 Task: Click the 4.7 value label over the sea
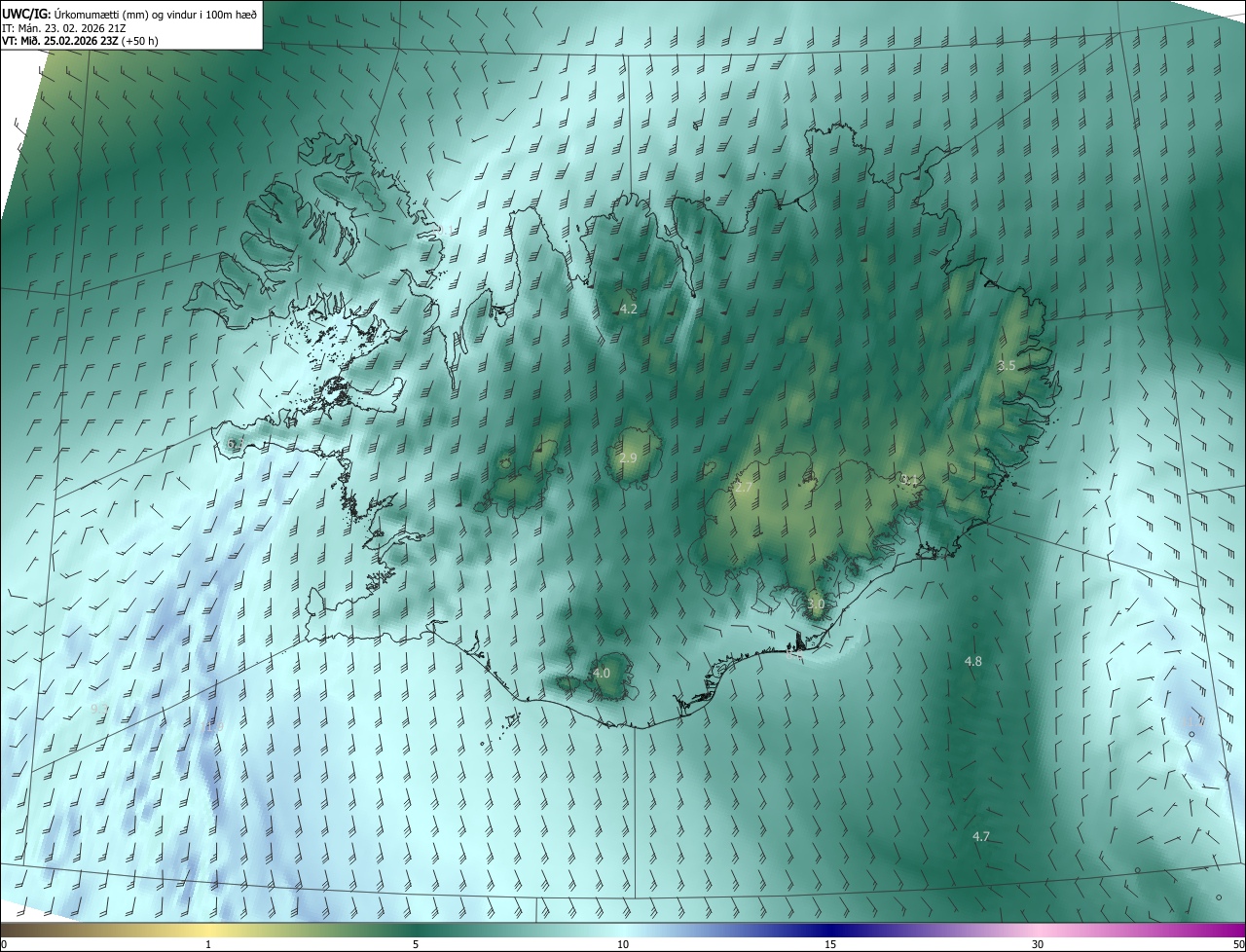pos(981,836)
